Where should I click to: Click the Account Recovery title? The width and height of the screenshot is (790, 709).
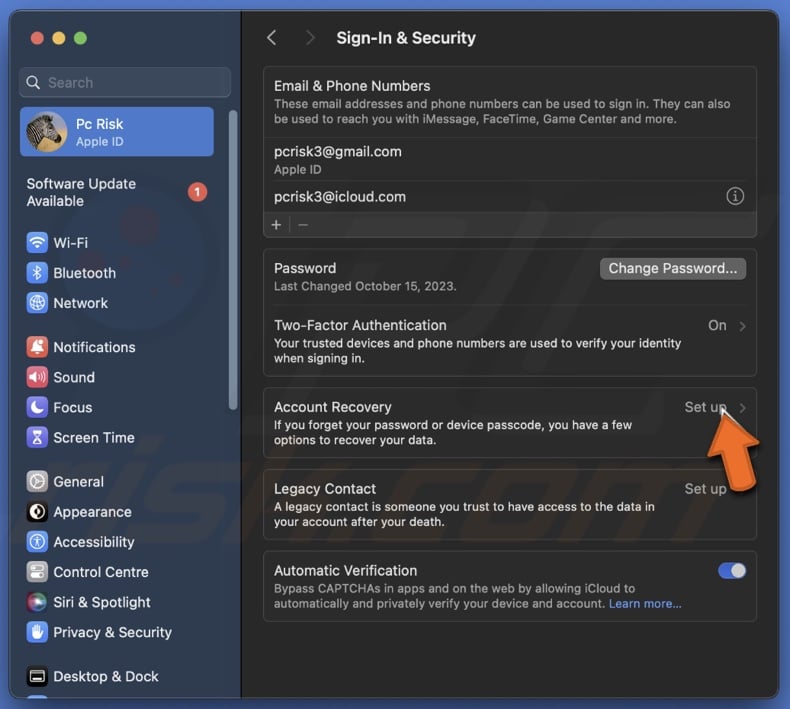point(333,407)
